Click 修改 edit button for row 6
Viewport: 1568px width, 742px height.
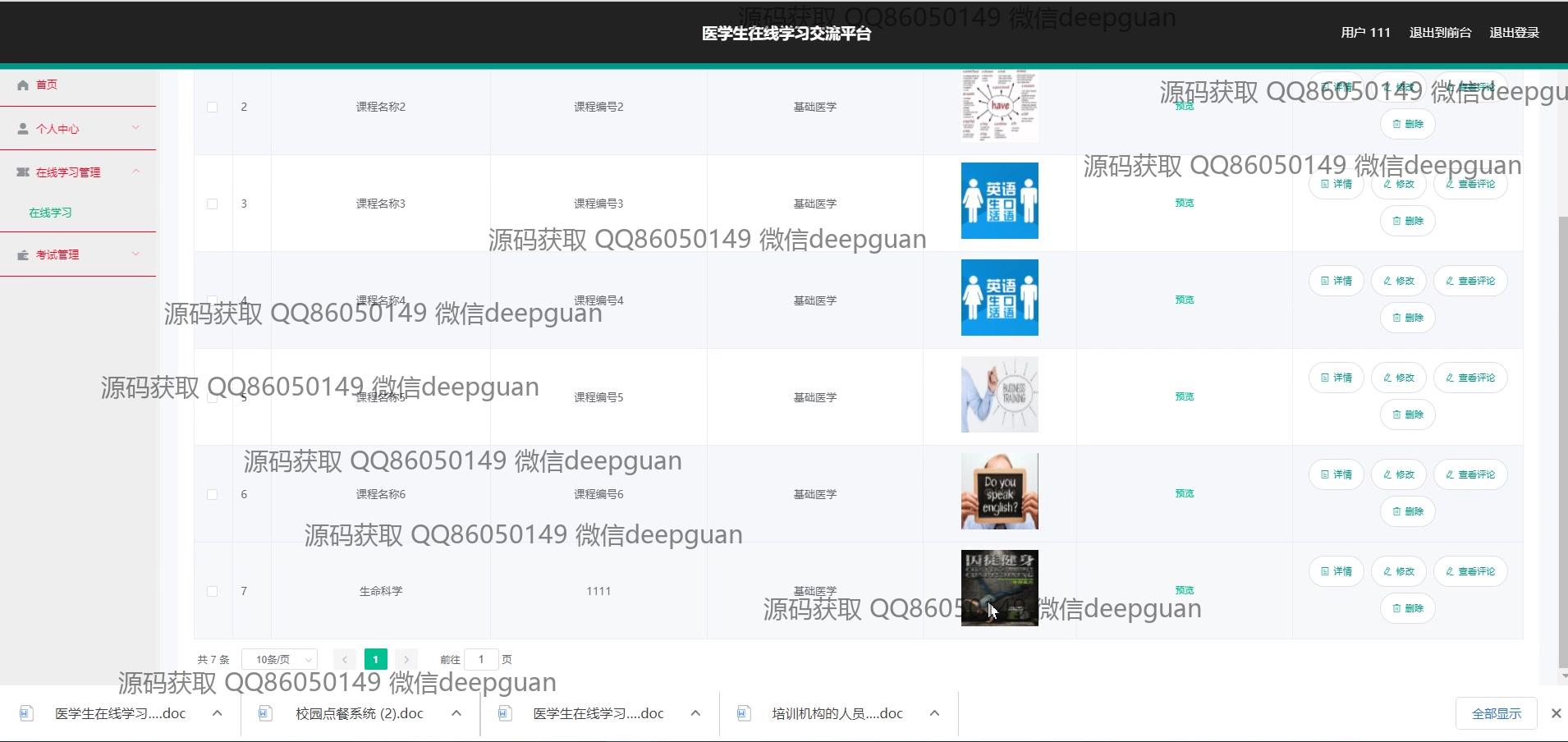[x=1398, y=474]
